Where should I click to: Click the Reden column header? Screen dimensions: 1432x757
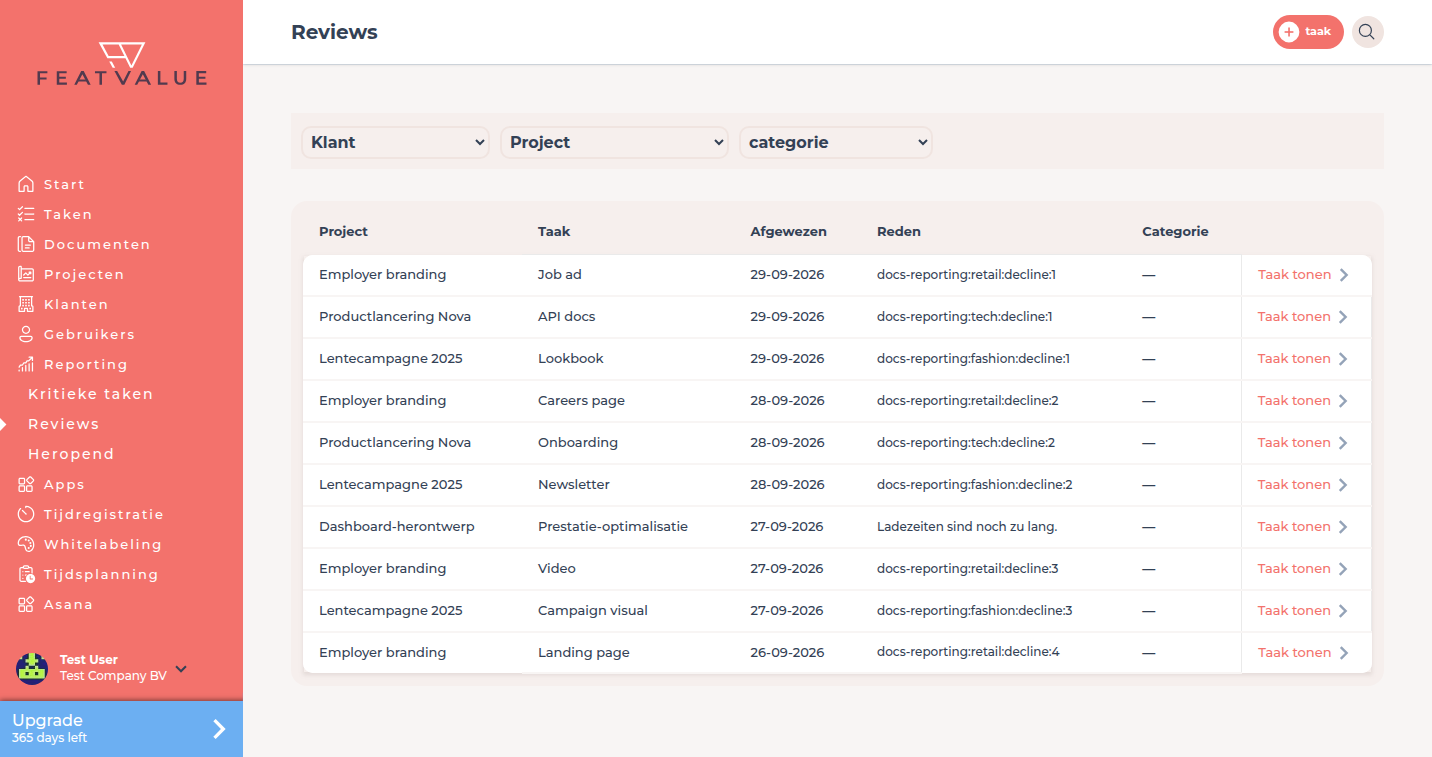pyautogui.click(x=899, y=231)
